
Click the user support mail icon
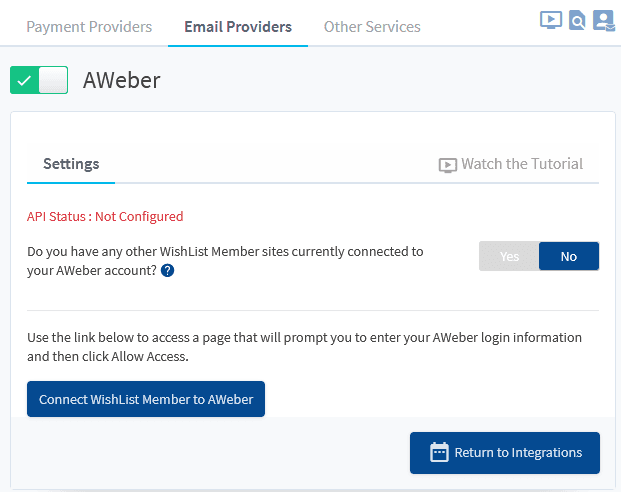(603, 20)
